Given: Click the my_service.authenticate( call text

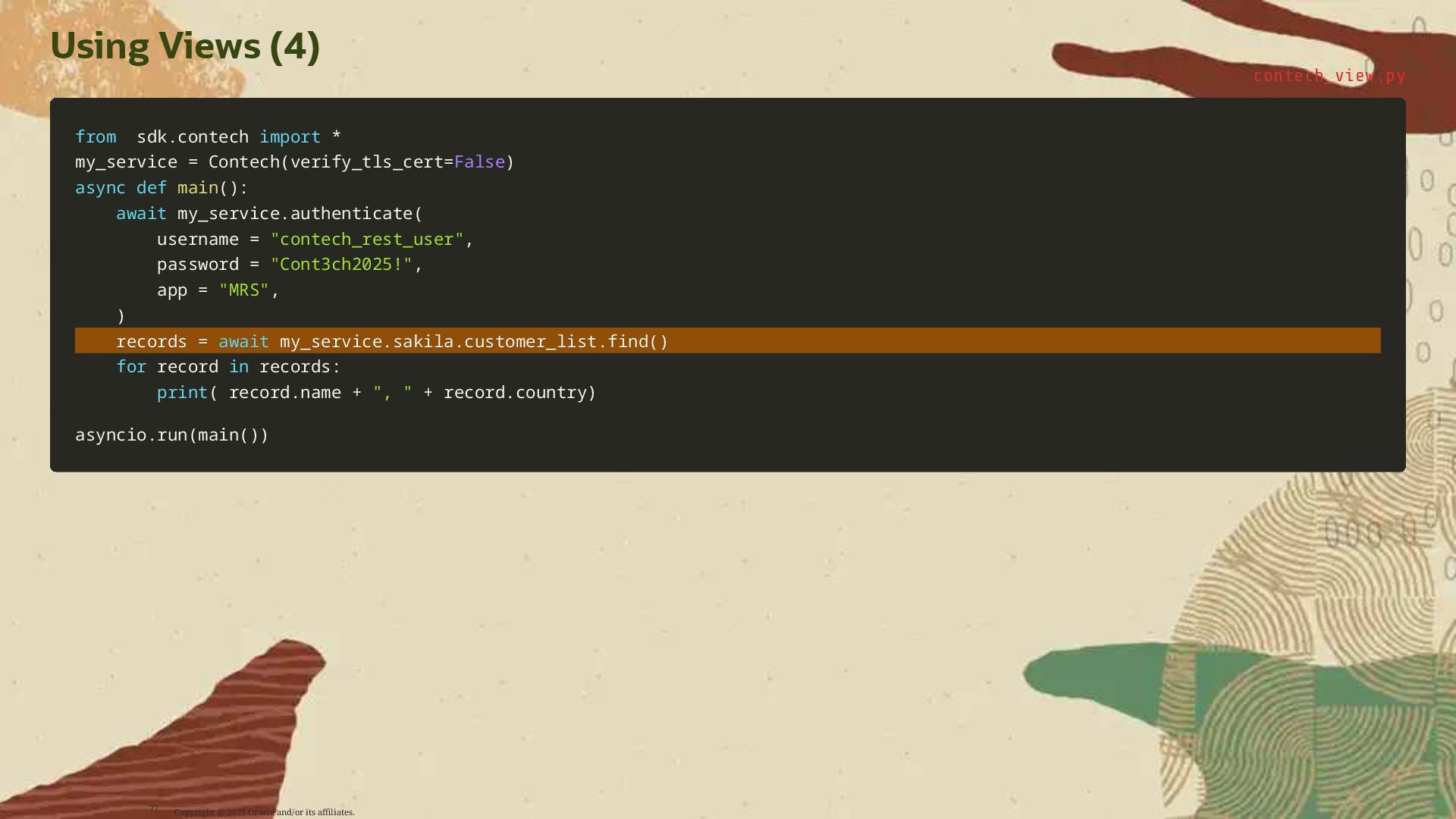Looking at the screenshot, I should (x=299, y=214).
